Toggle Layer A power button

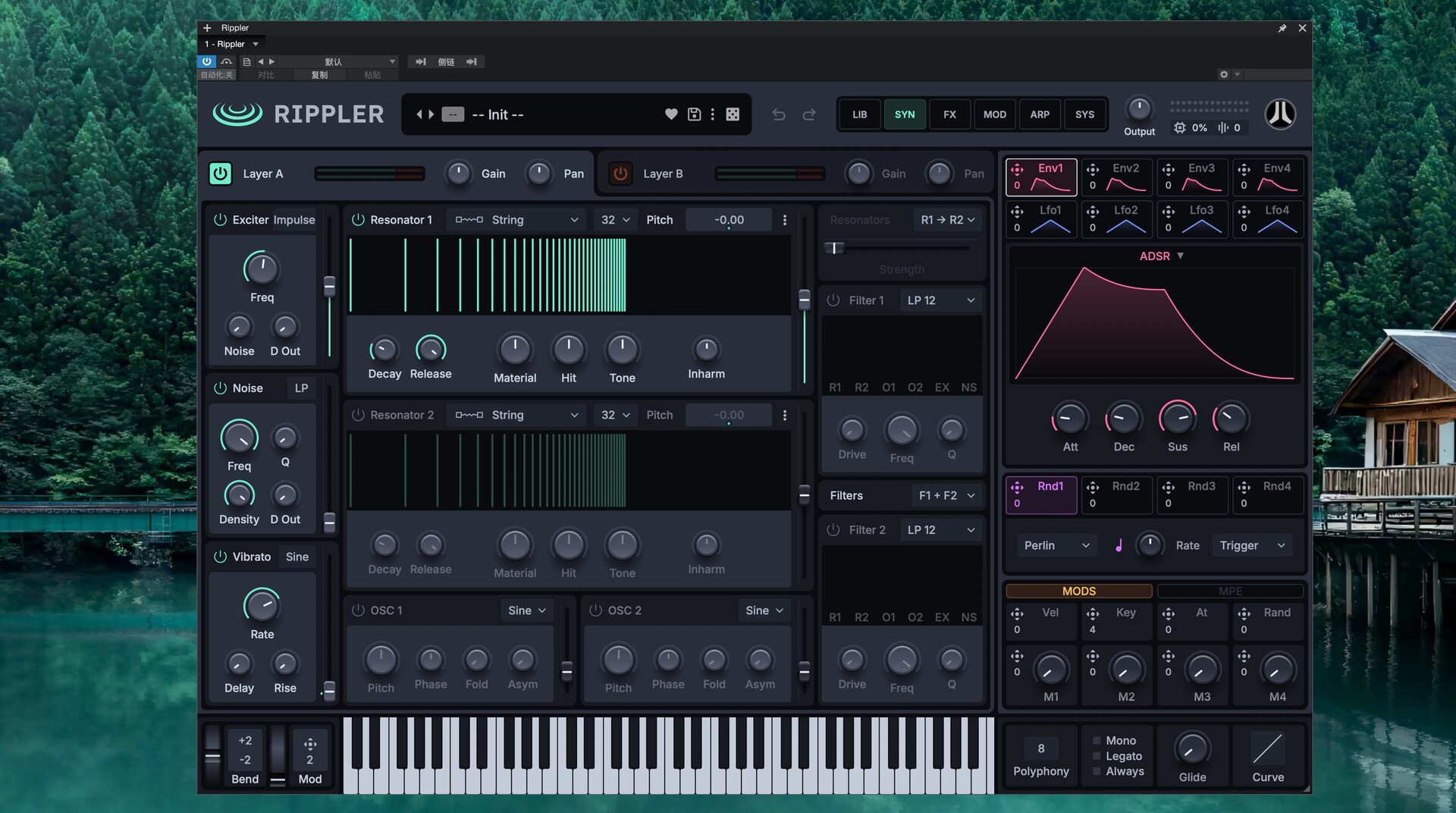(220, 174)
